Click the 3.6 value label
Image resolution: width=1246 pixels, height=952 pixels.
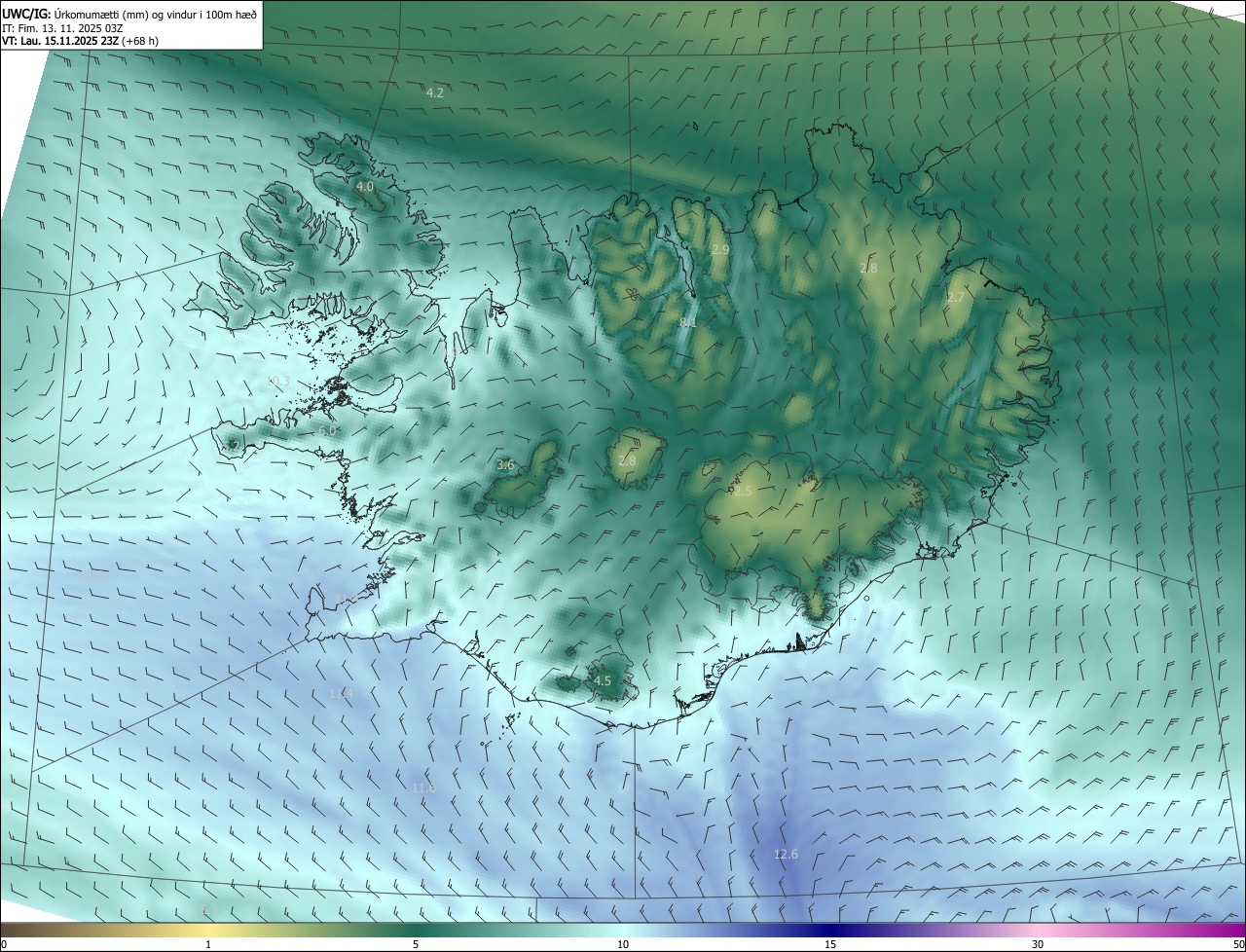(505, 465)
